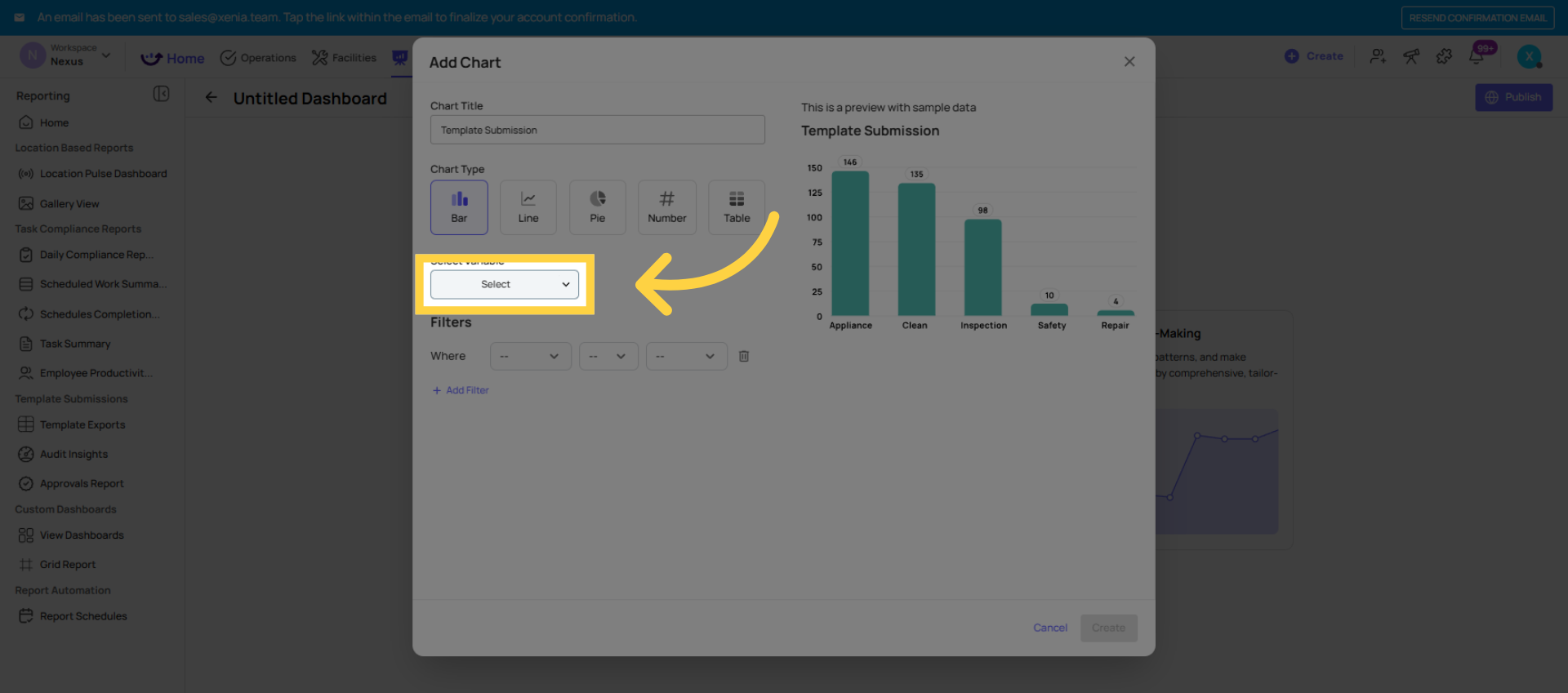Select the Bar chart type
This screenshot has height=693, width=1568.
pyautogui.click(x=459, y=207)
